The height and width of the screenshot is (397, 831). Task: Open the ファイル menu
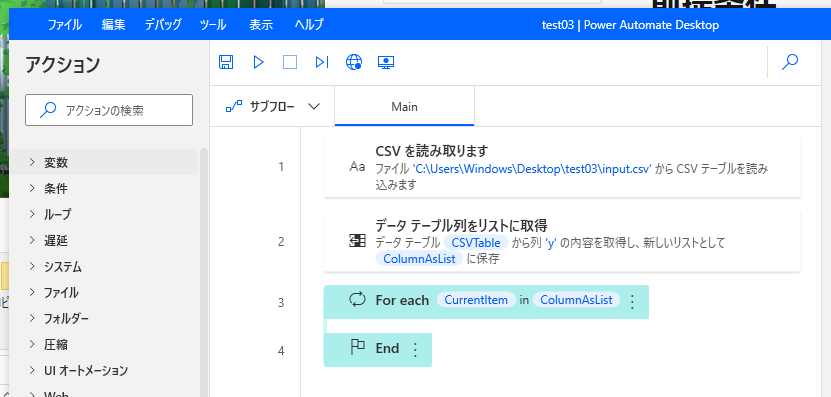click(65, 24)
